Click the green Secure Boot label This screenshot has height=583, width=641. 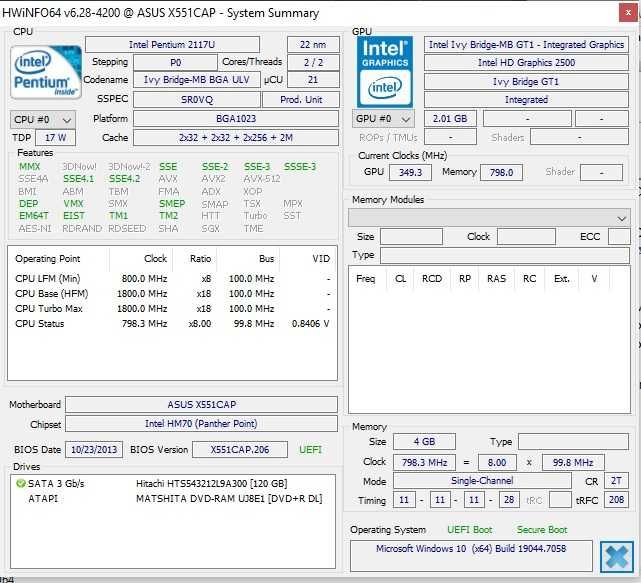[x=542, y=530]
